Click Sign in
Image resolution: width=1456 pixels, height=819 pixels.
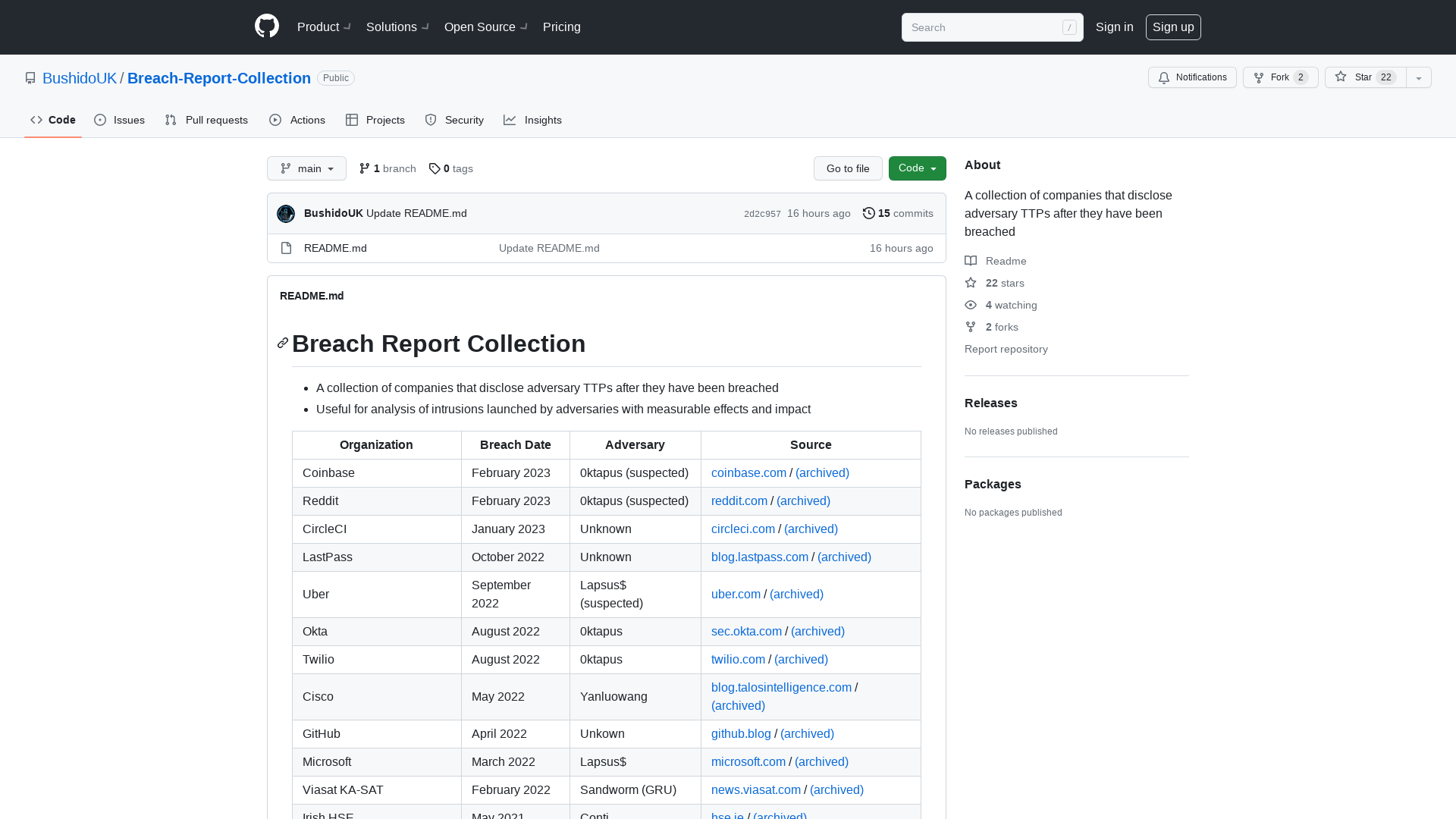pos(1115,27)
